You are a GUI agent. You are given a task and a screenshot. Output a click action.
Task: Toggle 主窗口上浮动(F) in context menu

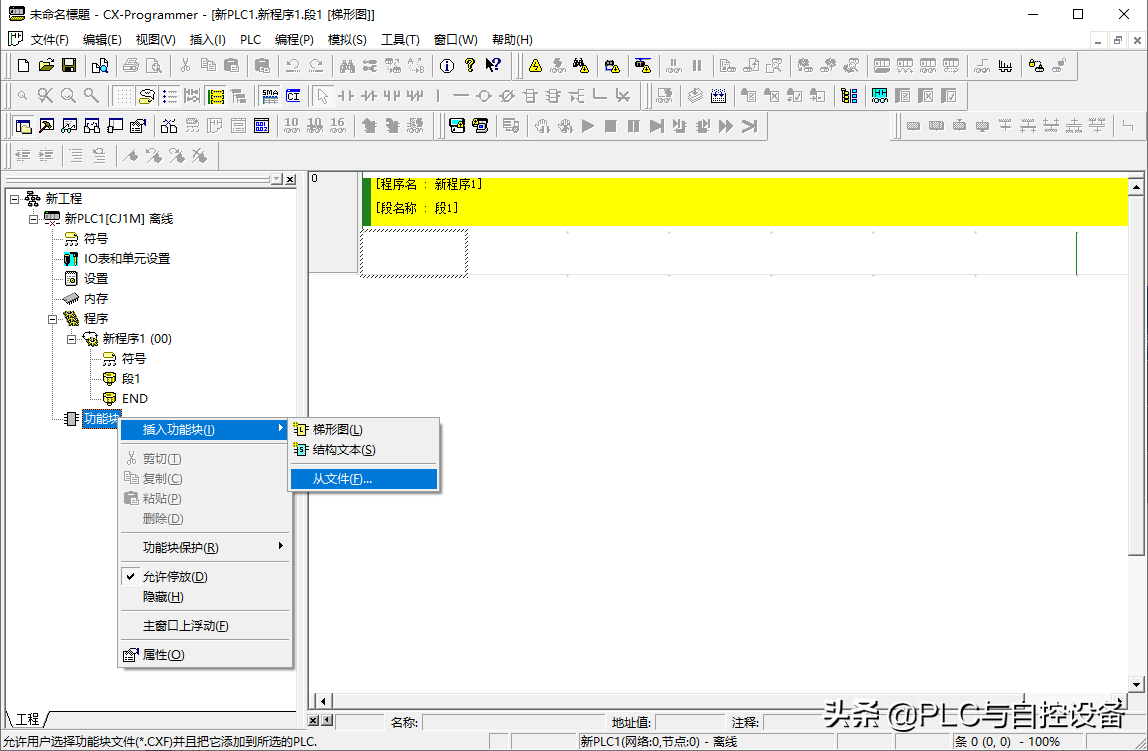pos(185,626)
